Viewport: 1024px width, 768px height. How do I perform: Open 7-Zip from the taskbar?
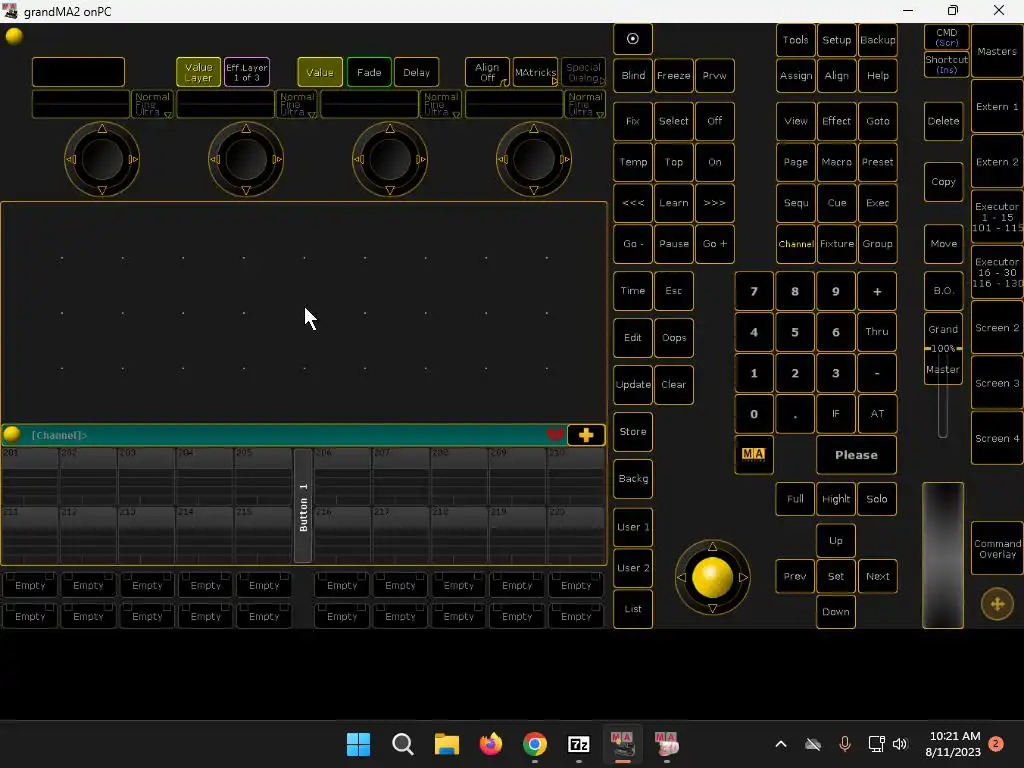579,744
